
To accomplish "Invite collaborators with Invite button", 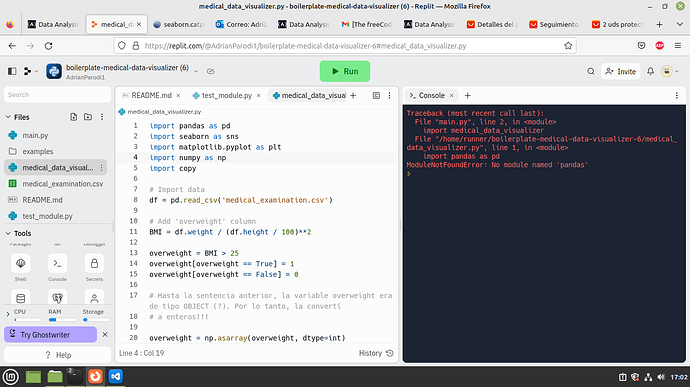I will point(620,71).
